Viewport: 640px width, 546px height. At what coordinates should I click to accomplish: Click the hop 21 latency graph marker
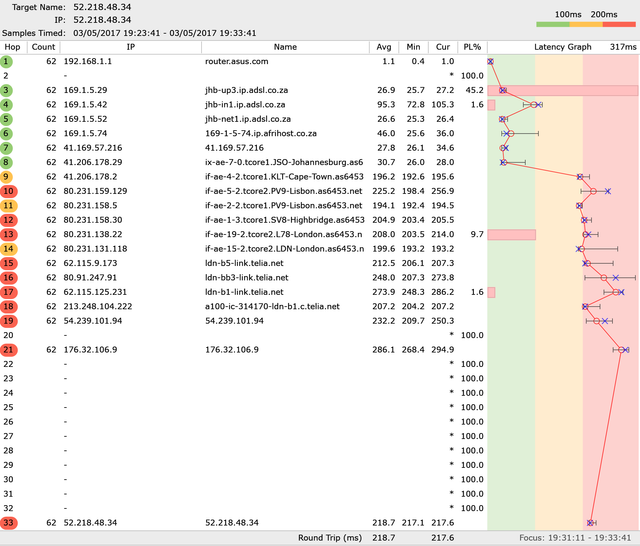[x=621, y=350]
